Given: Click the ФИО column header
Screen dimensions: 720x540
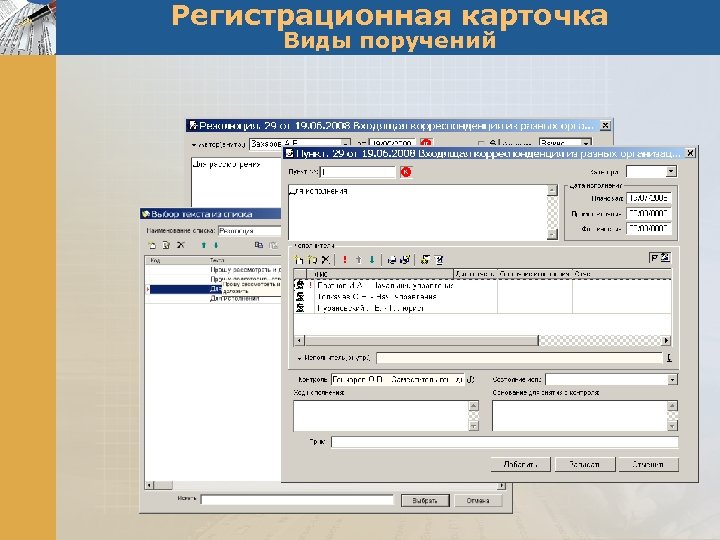Looking at the screenshot, I should coord(380,274).
